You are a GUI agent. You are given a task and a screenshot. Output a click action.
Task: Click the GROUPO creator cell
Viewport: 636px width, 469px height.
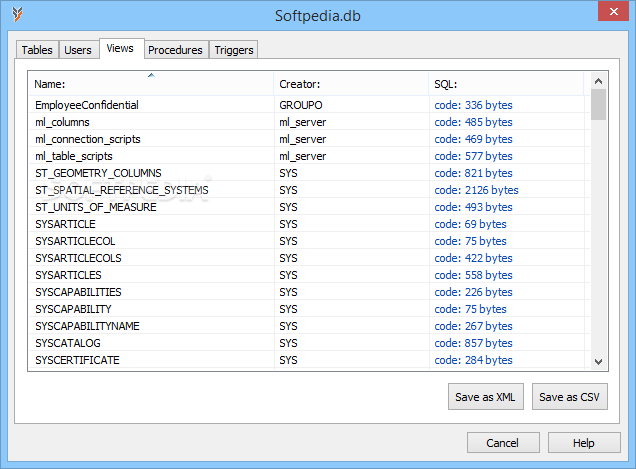click(x=301, y=105)
